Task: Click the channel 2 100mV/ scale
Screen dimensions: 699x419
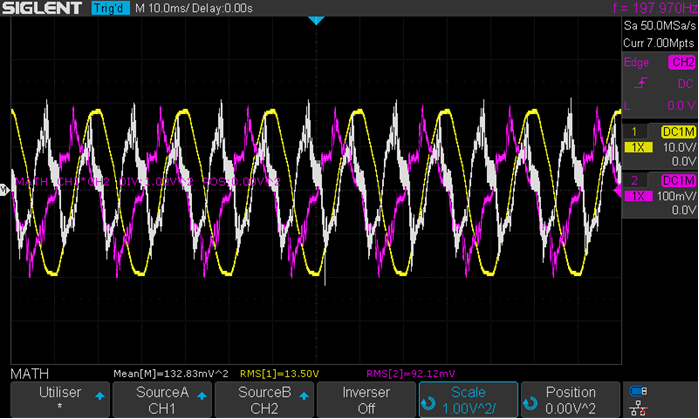Action: [x=676, y=196]
